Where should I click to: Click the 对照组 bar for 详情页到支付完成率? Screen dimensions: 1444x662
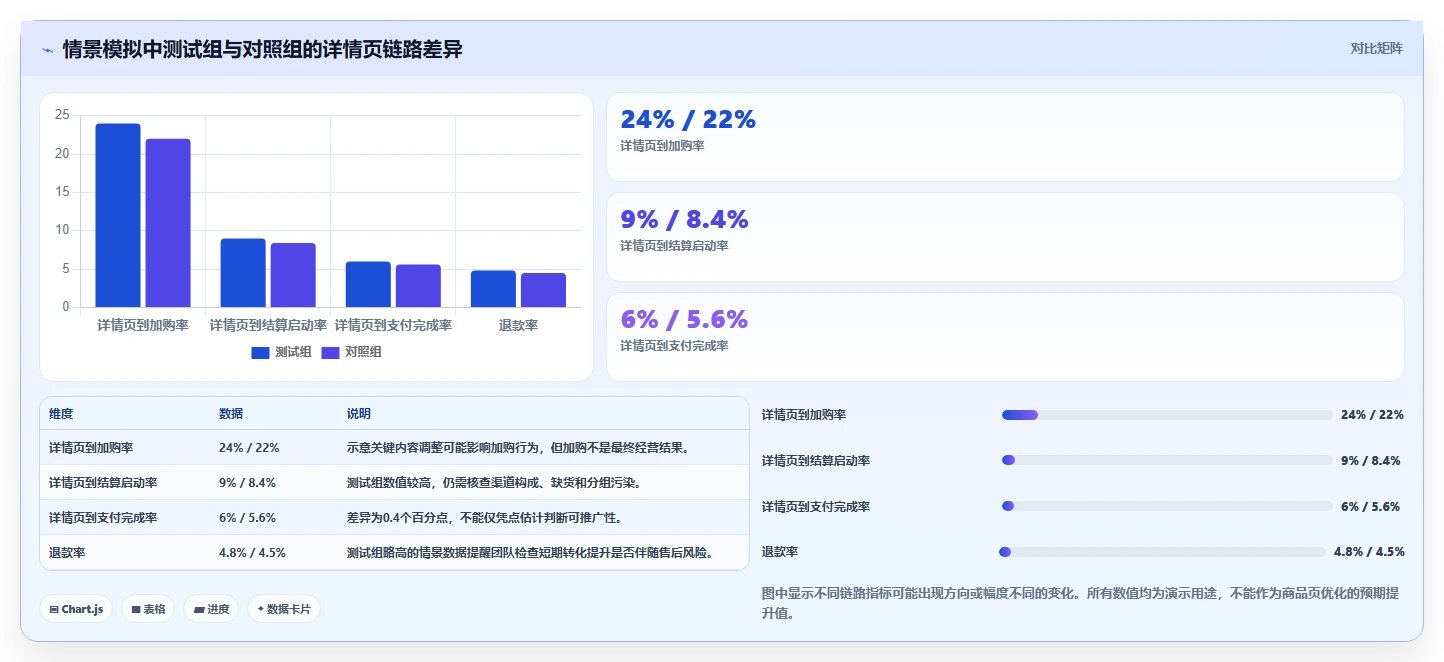[418, 286]
